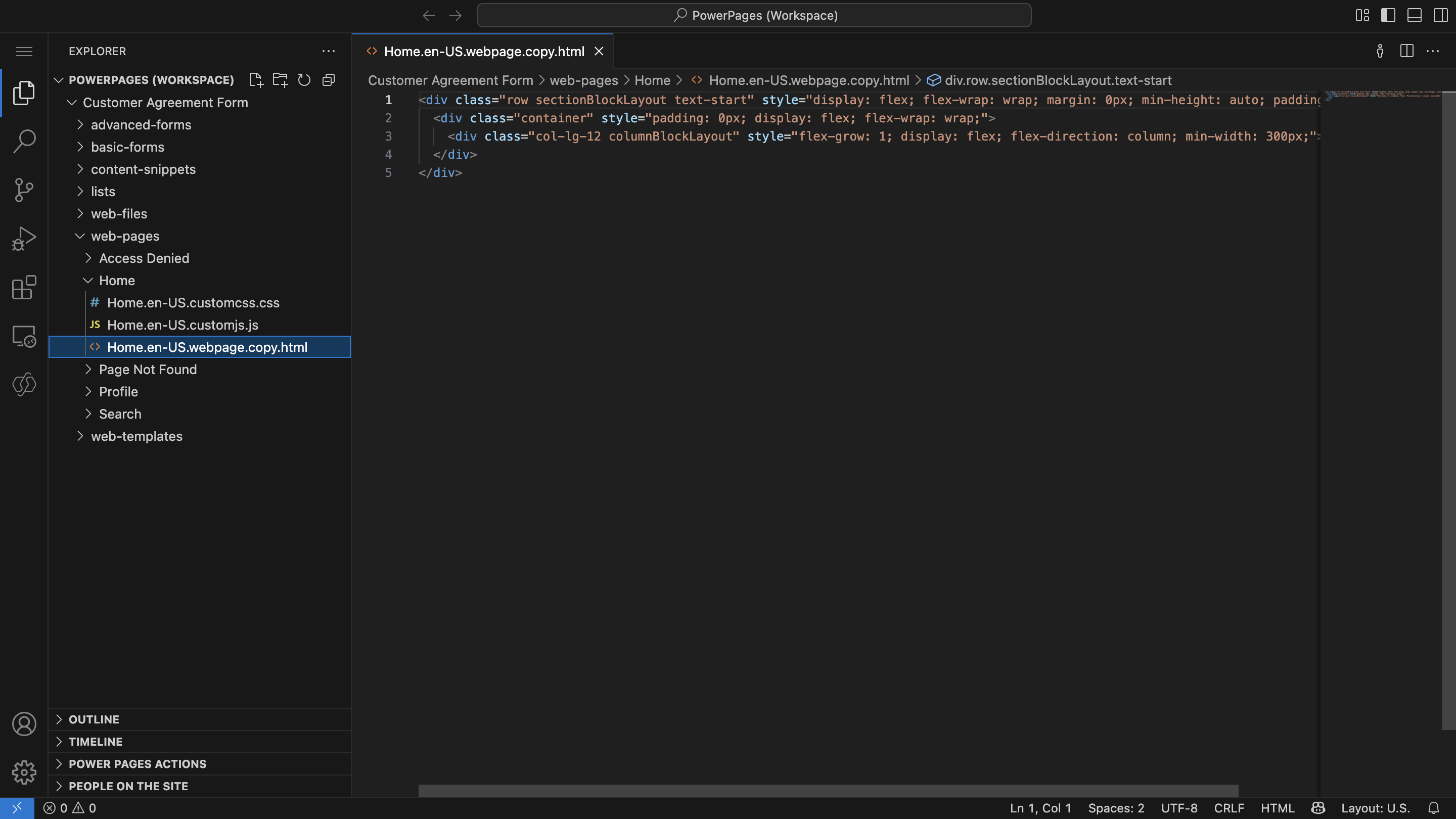Click the Refresh Explorer icon
Viewport: 1456px width, 819px height.
[x=304, y=80]
